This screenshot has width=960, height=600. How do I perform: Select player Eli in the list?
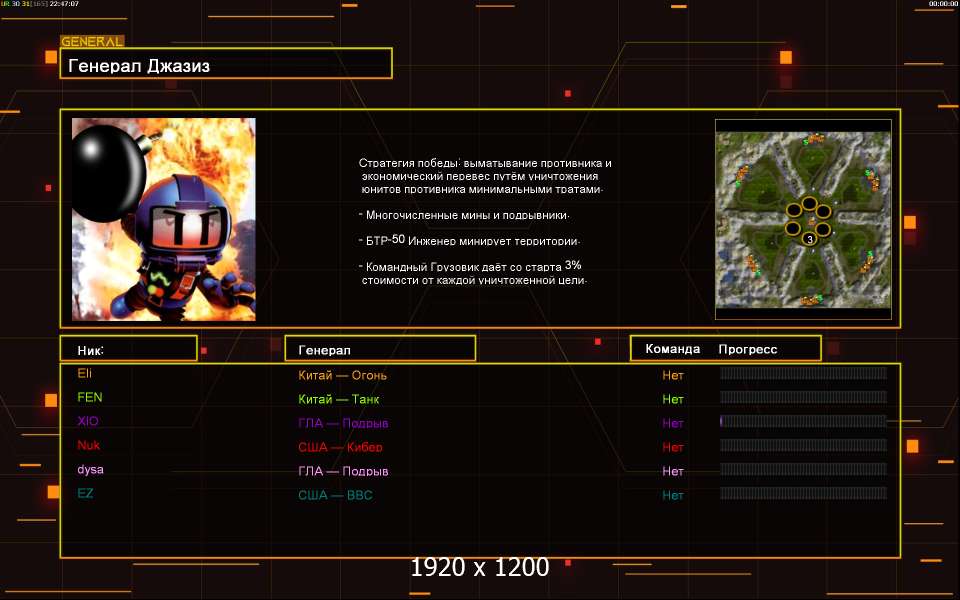point(84,373)
